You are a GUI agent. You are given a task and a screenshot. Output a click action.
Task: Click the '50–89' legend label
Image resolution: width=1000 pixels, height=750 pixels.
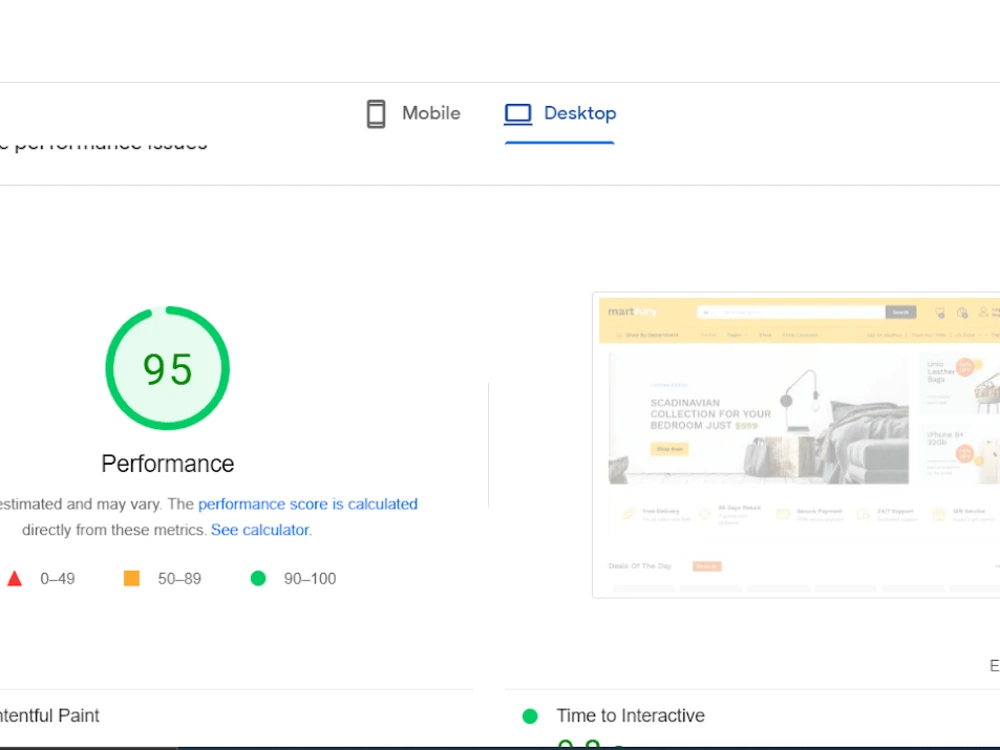point(180,578)
